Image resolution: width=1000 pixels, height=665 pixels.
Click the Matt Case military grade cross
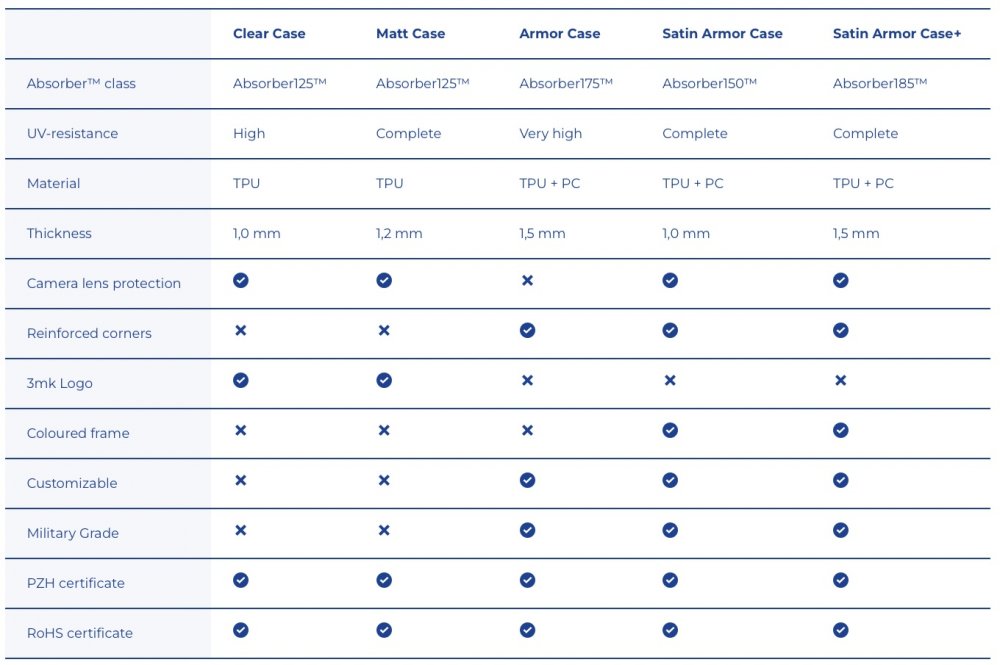coord(384,530)
